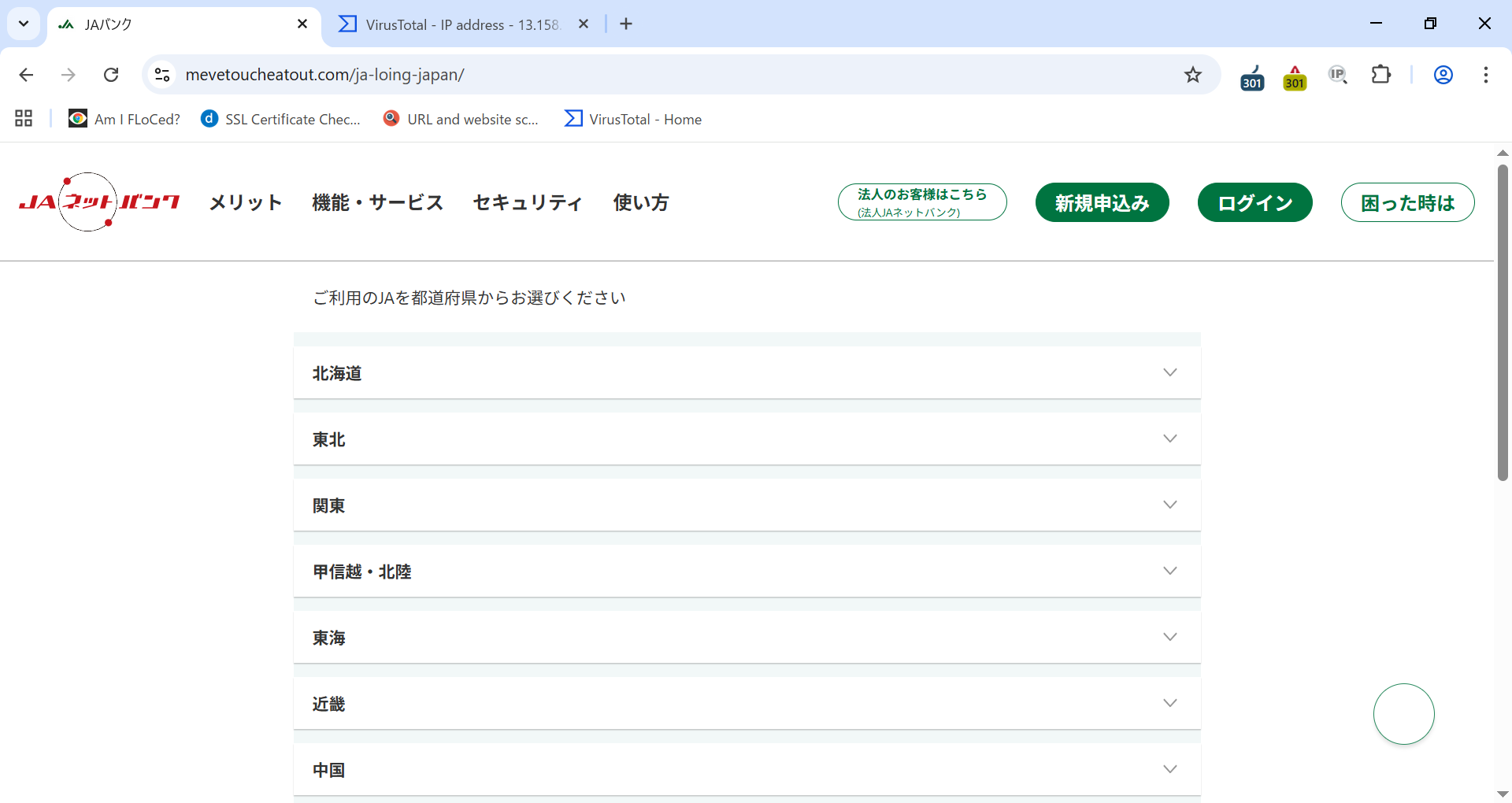
Task: Open URL and website scanner bookmark
Action: (461, 119)
